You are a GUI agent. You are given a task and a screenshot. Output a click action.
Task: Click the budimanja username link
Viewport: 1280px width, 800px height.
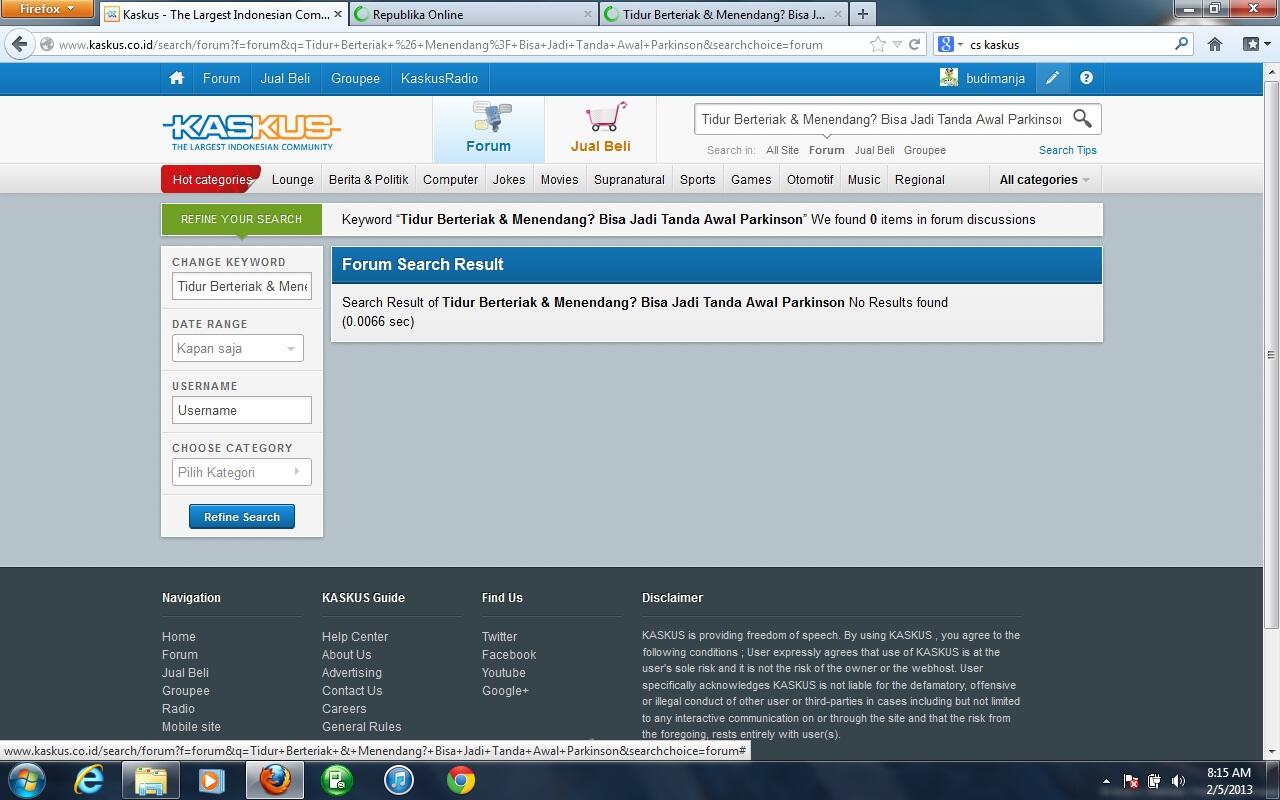tap(995, 78)
